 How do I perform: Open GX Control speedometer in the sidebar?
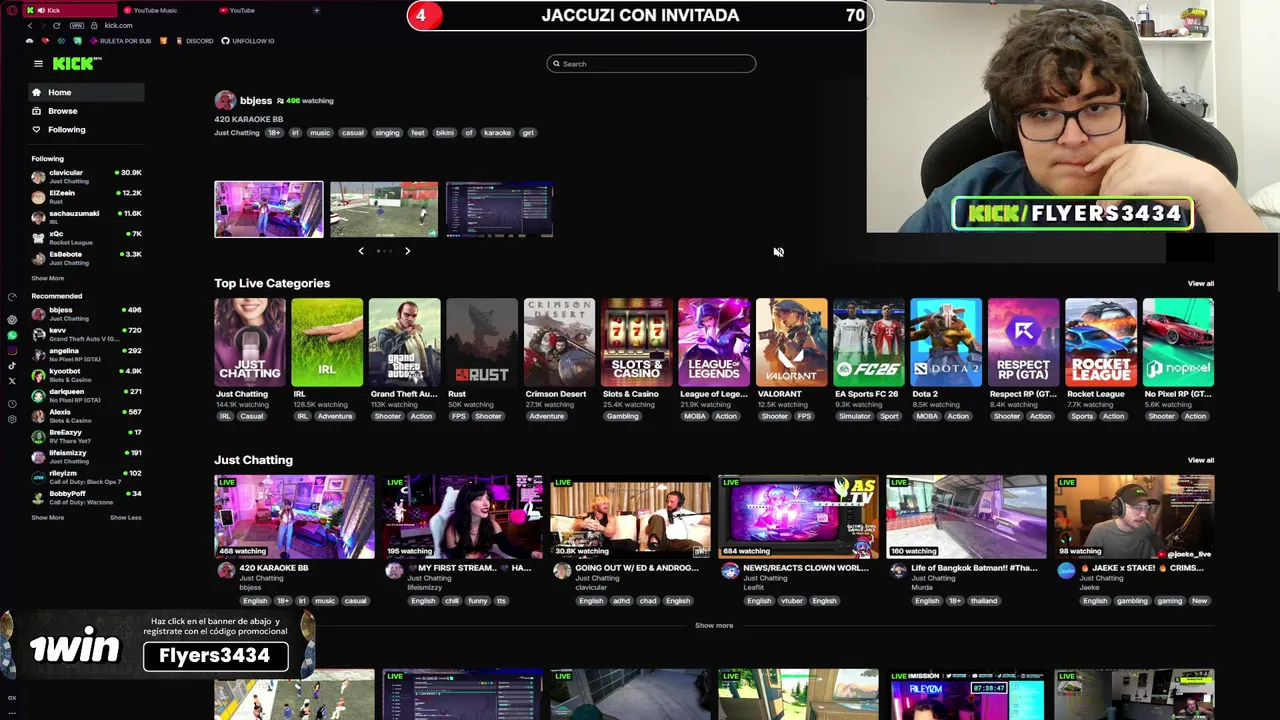[x=12, y=297]
